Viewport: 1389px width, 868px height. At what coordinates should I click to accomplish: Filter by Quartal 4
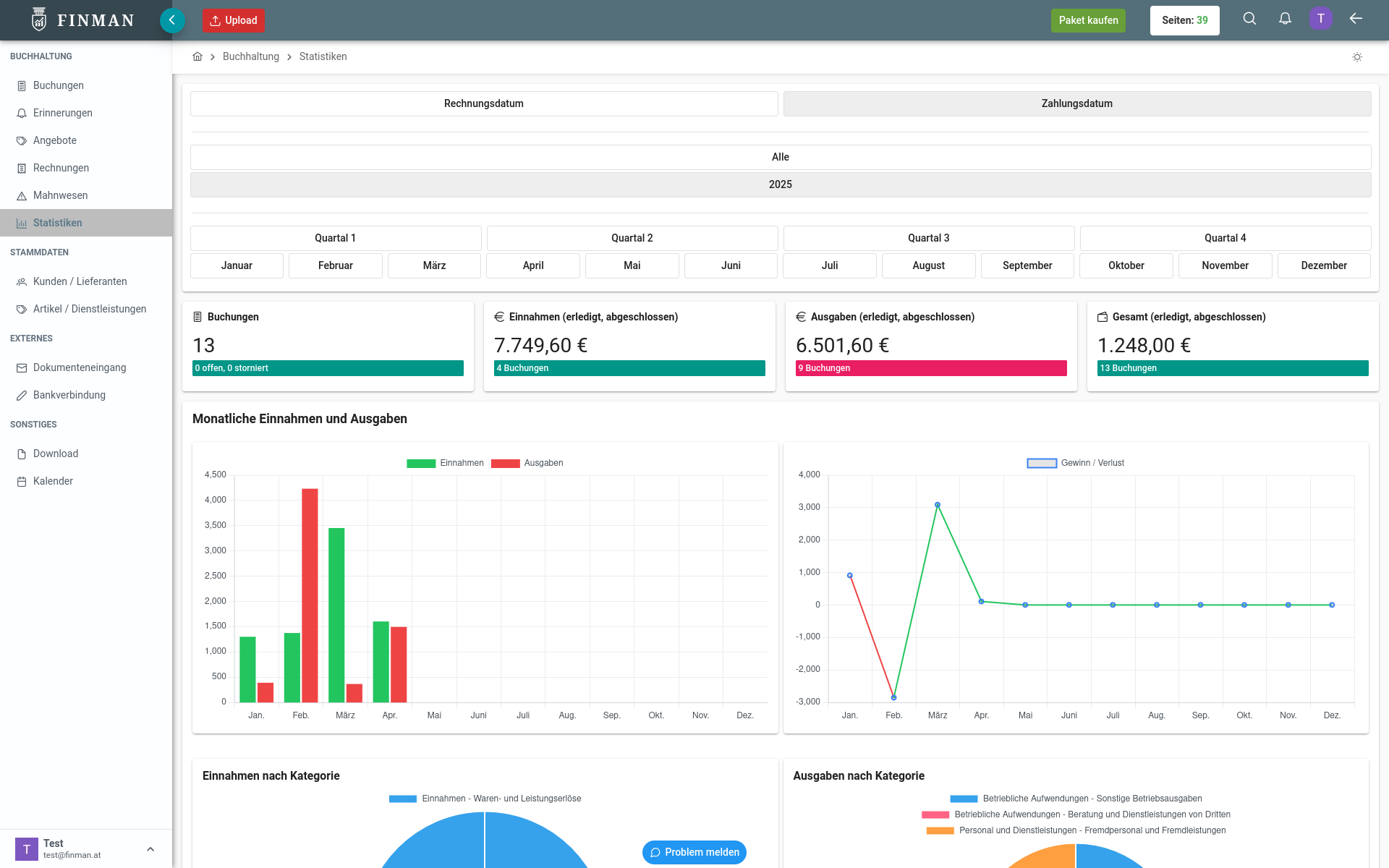(1226, 238)
